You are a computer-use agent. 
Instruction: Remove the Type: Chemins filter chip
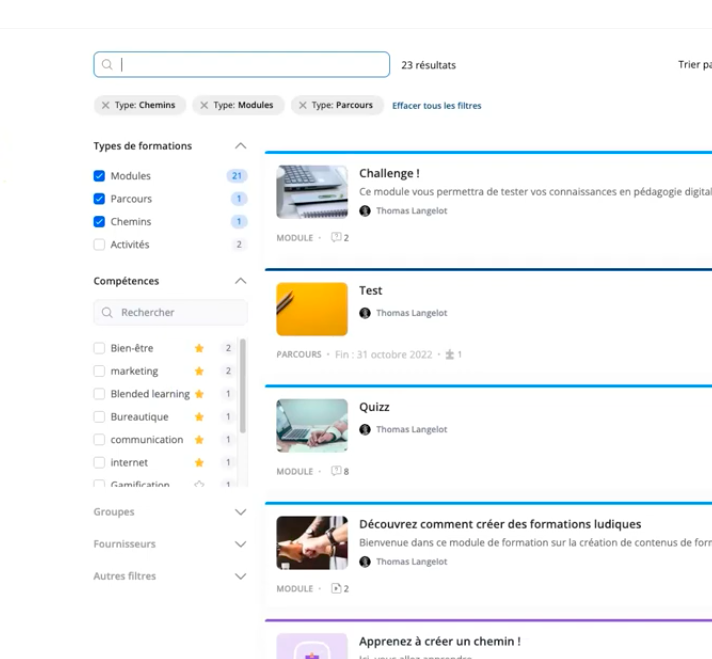click(x=105, y=105)
